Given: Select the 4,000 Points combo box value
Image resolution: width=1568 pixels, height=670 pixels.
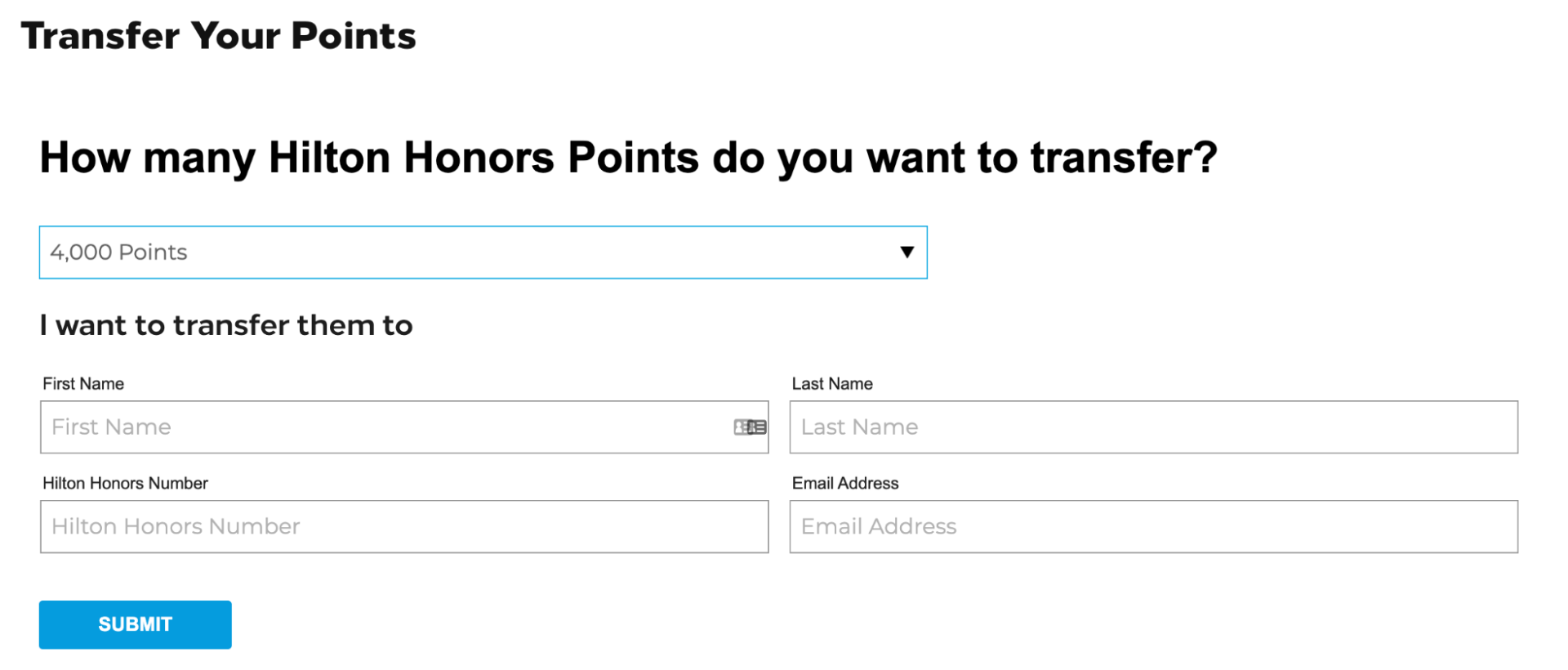Looking at the screenshot, I should (x=119, y=252).
